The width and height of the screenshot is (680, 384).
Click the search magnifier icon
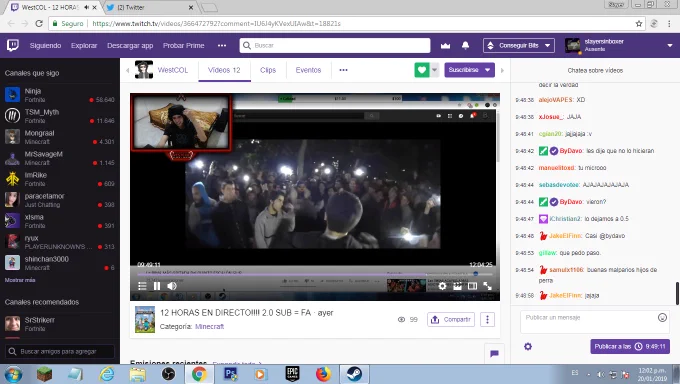pos(247,46)
